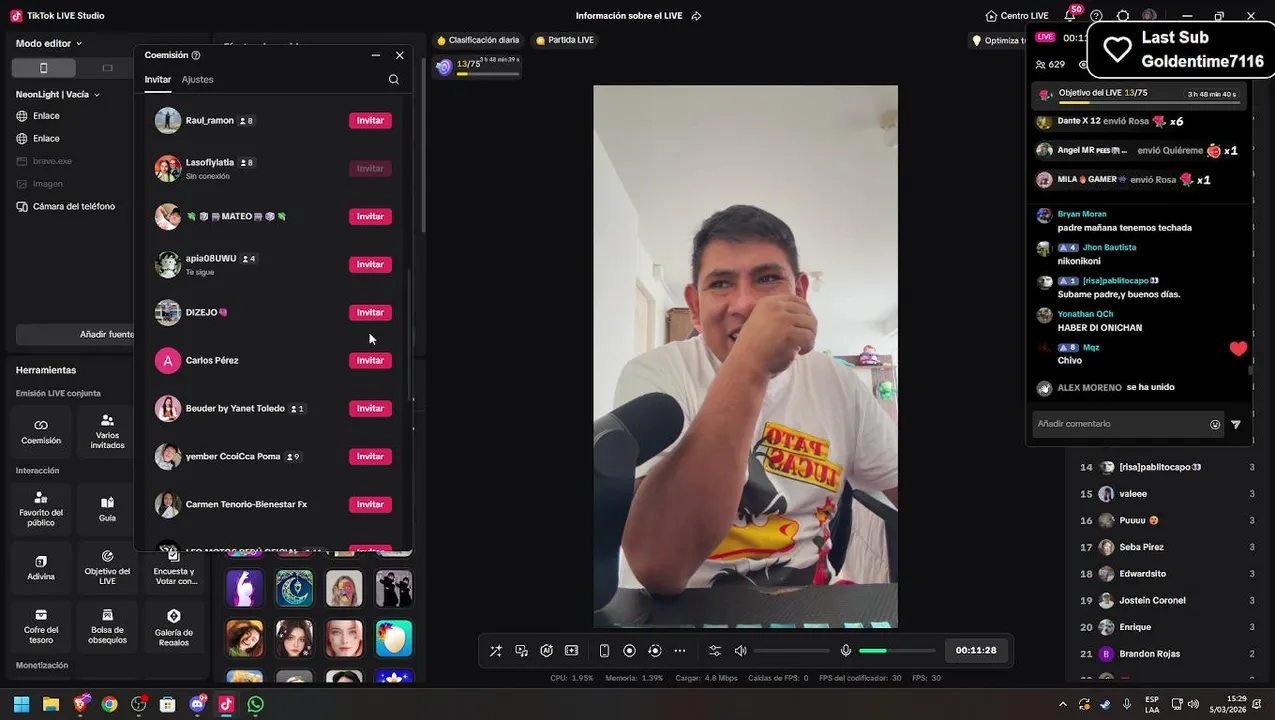This screenshot has width=1275, height=720.
Task: Open the Guía tool
Action: 107,509
